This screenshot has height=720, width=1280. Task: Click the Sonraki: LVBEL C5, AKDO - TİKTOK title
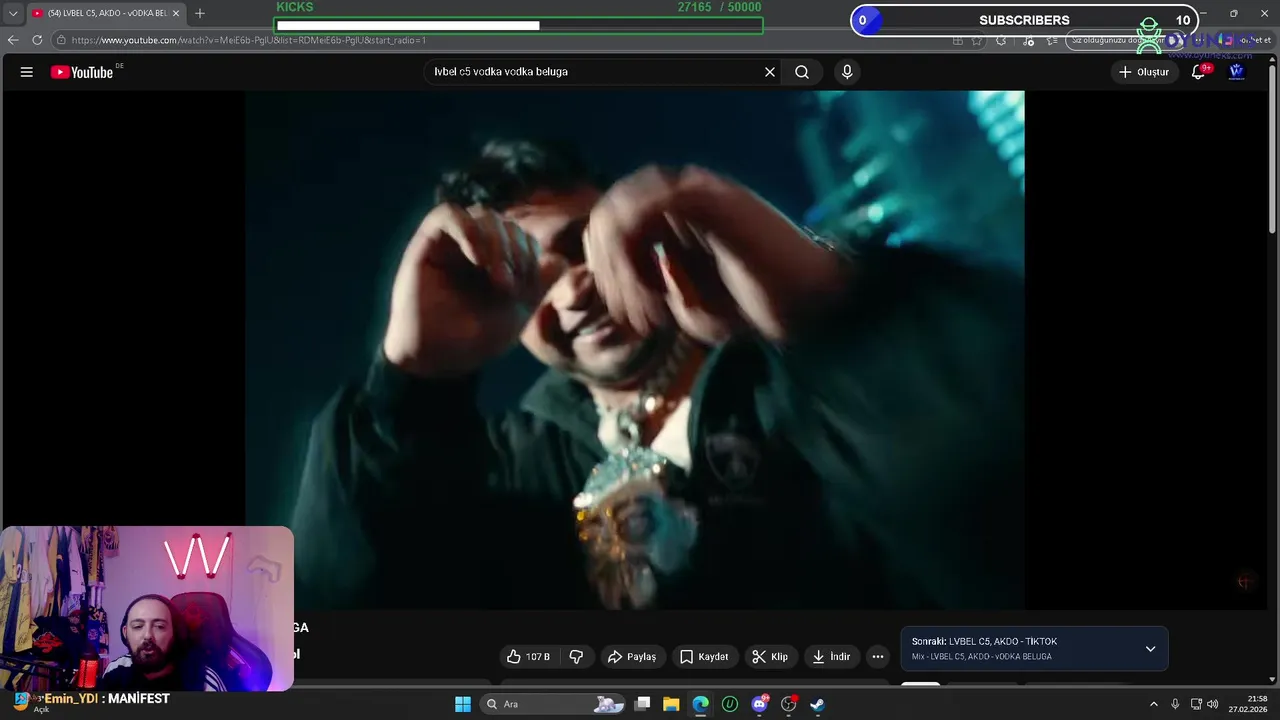984,642
